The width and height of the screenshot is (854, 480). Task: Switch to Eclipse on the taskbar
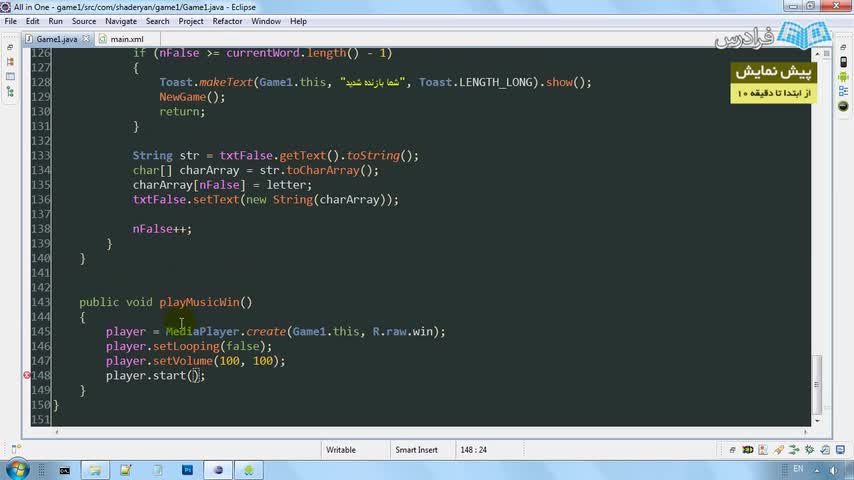[218, 470]
